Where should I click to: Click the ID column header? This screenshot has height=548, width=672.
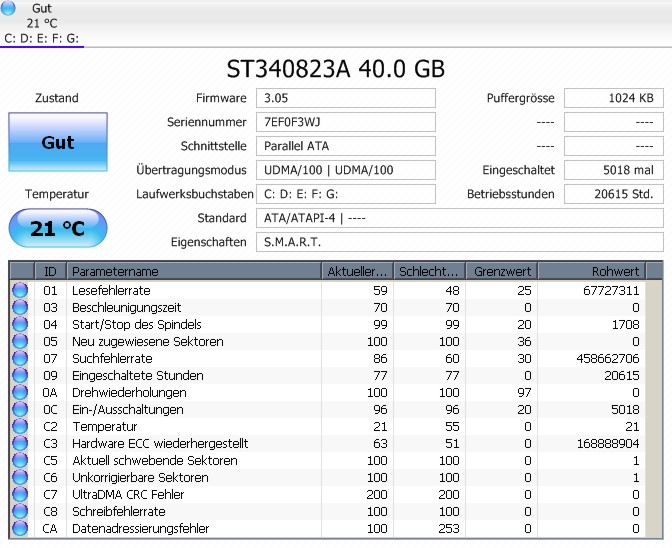pos(50,271)
